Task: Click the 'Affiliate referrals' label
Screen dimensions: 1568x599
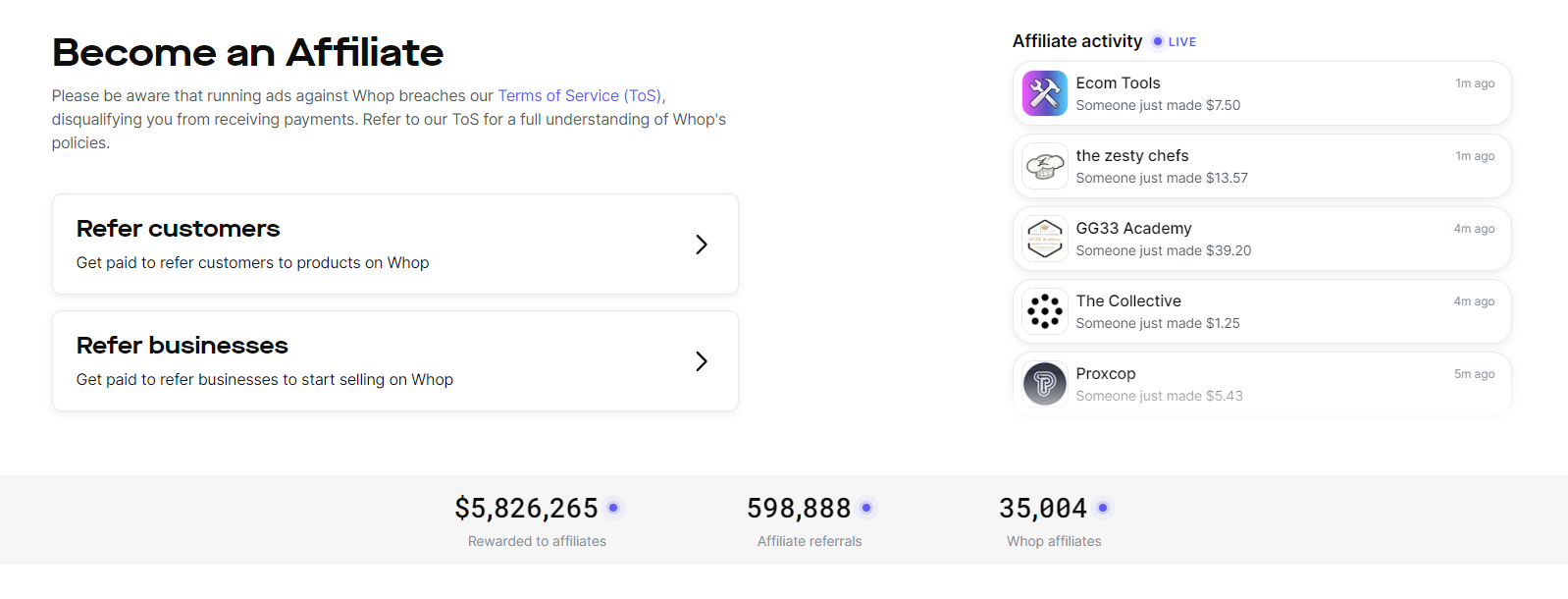Action: coord(810,541)
